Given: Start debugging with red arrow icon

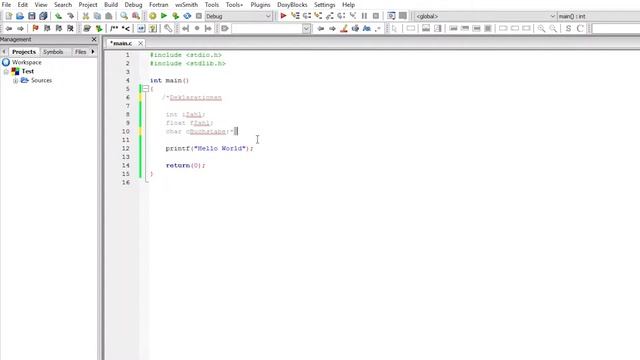Looking at the screenshot, I should [283, 16].
